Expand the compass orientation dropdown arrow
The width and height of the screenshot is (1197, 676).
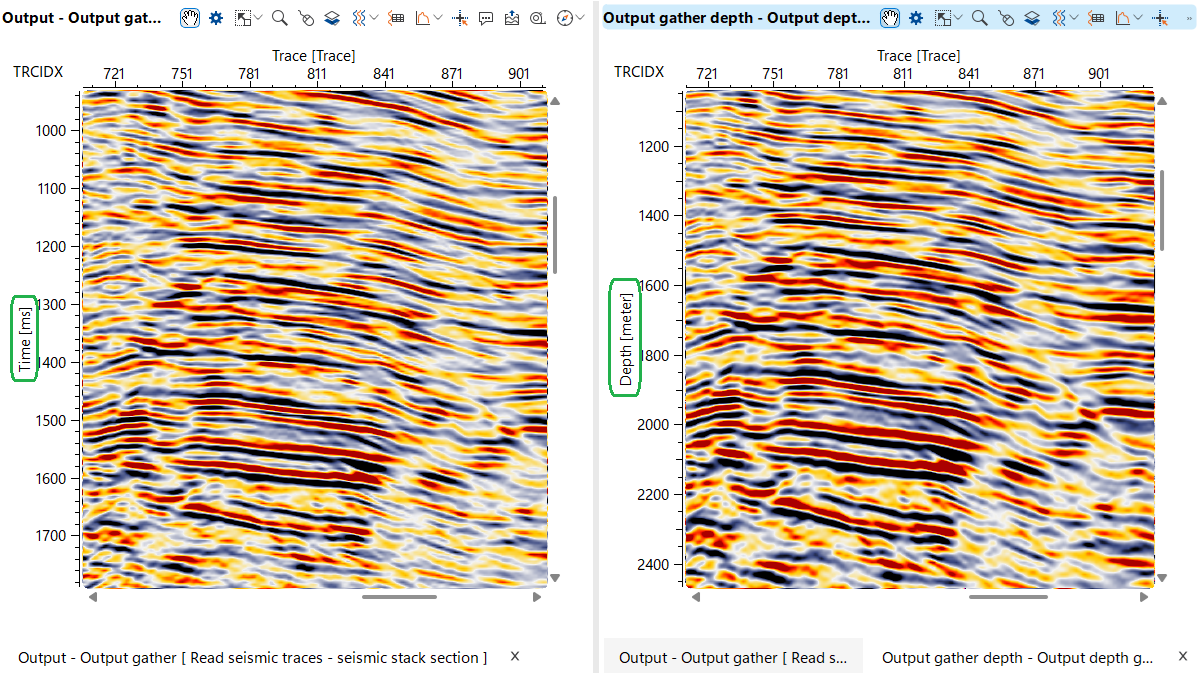click(581, 18)
